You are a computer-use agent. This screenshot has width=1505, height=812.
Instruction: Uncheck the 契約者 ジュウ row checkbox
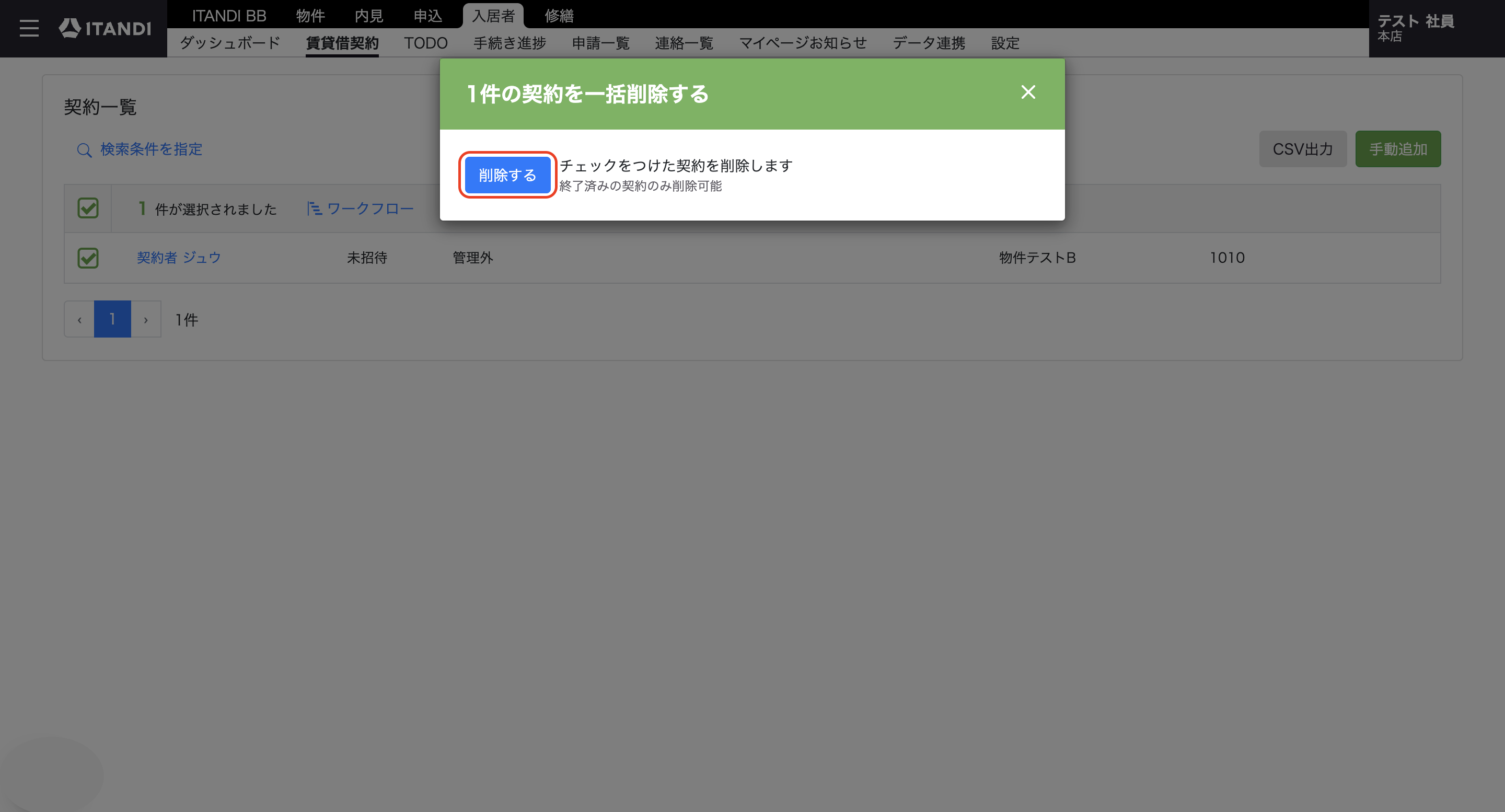(88, 258)
